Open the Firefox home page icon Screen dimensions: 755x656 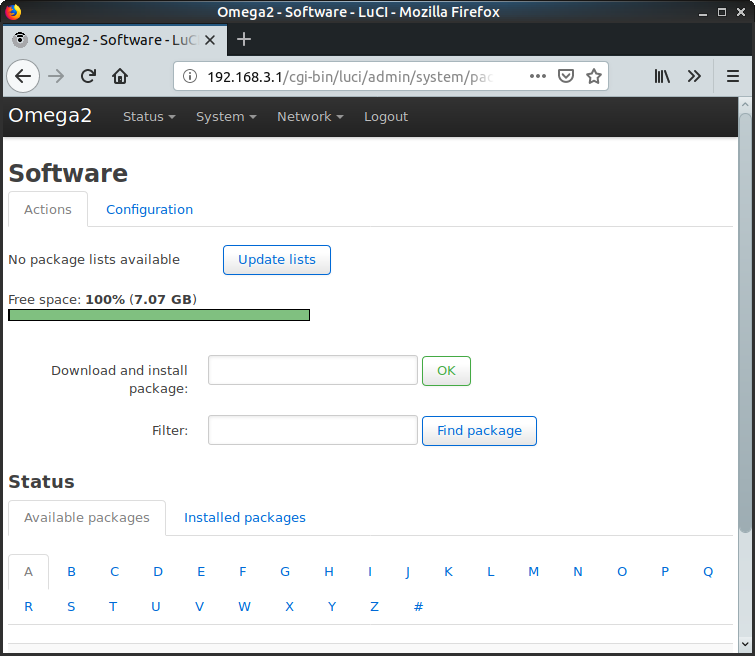[x=120, y=76]
